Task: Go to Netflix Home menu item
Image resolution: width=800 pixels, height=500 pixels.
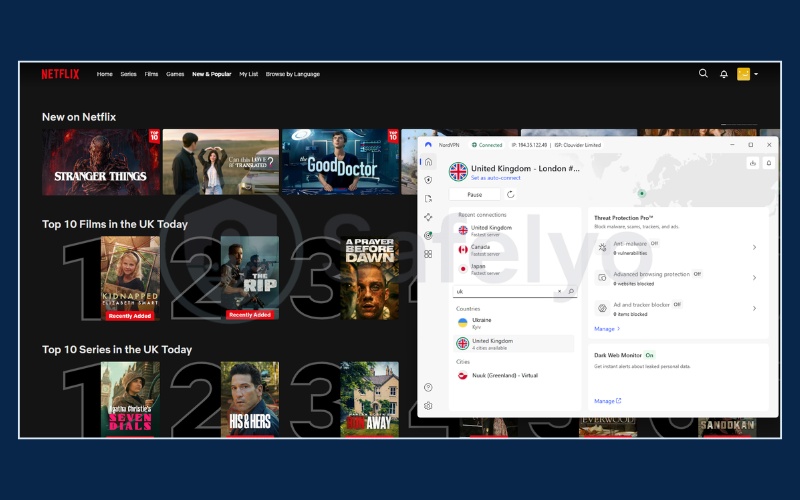Action: [105, 74]
